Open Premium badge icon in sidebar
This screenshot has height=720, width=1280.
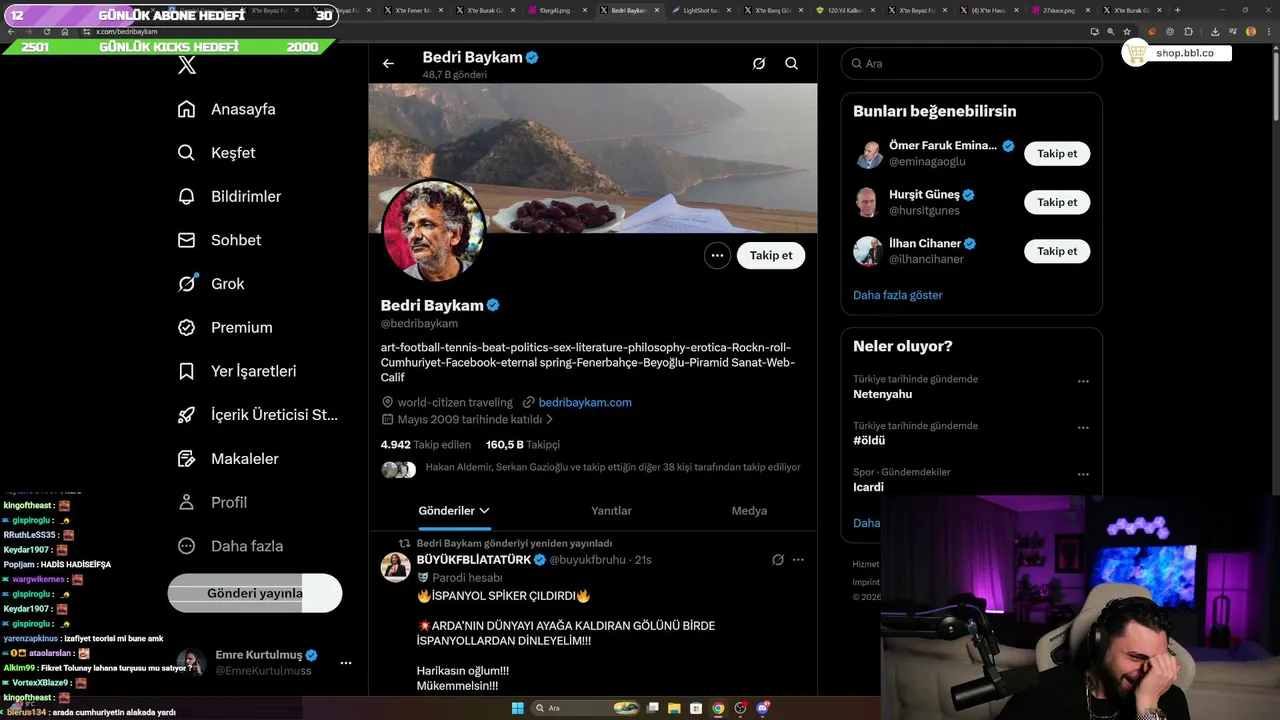[186, 327]
